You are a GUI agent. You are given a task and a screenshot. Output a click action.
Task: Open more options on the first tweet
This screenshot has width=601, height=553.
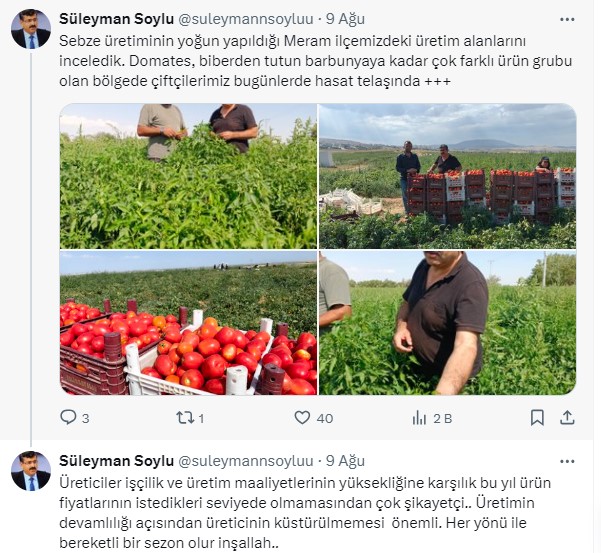[567, 19]
